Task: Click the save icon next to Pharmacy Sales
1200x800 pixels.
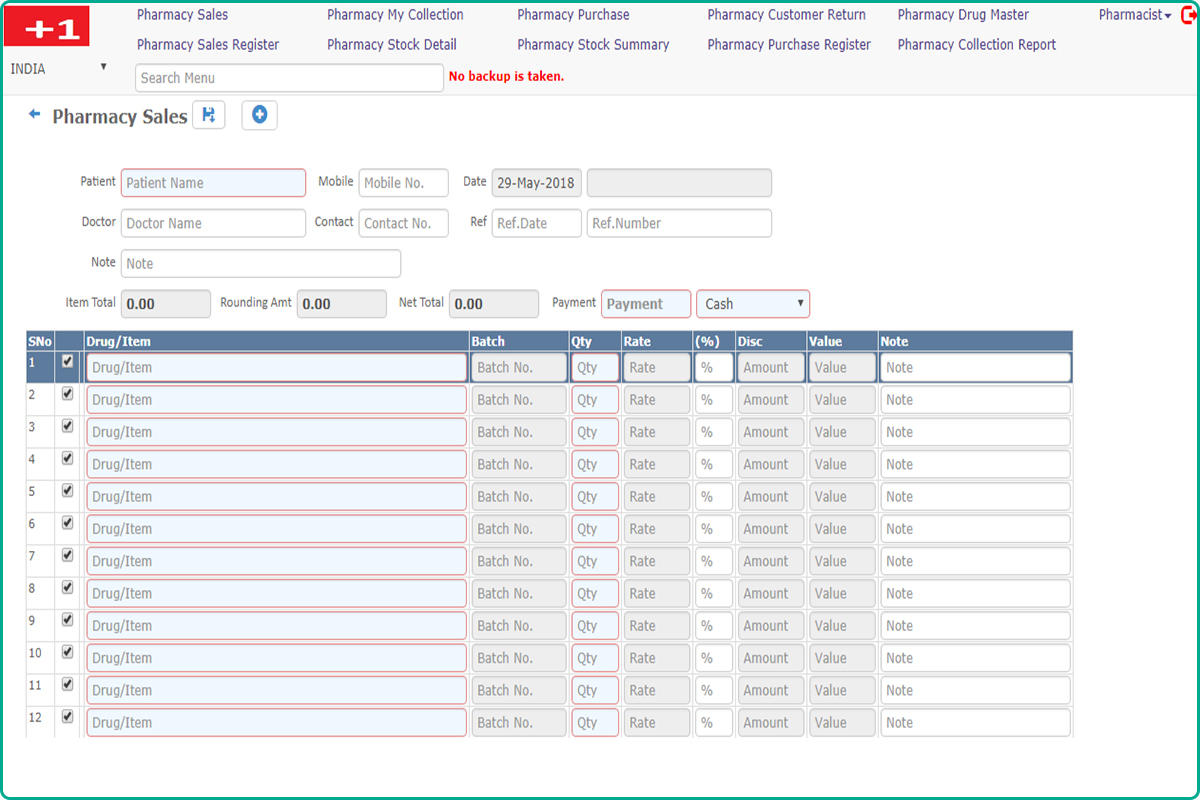Action: 209,116
